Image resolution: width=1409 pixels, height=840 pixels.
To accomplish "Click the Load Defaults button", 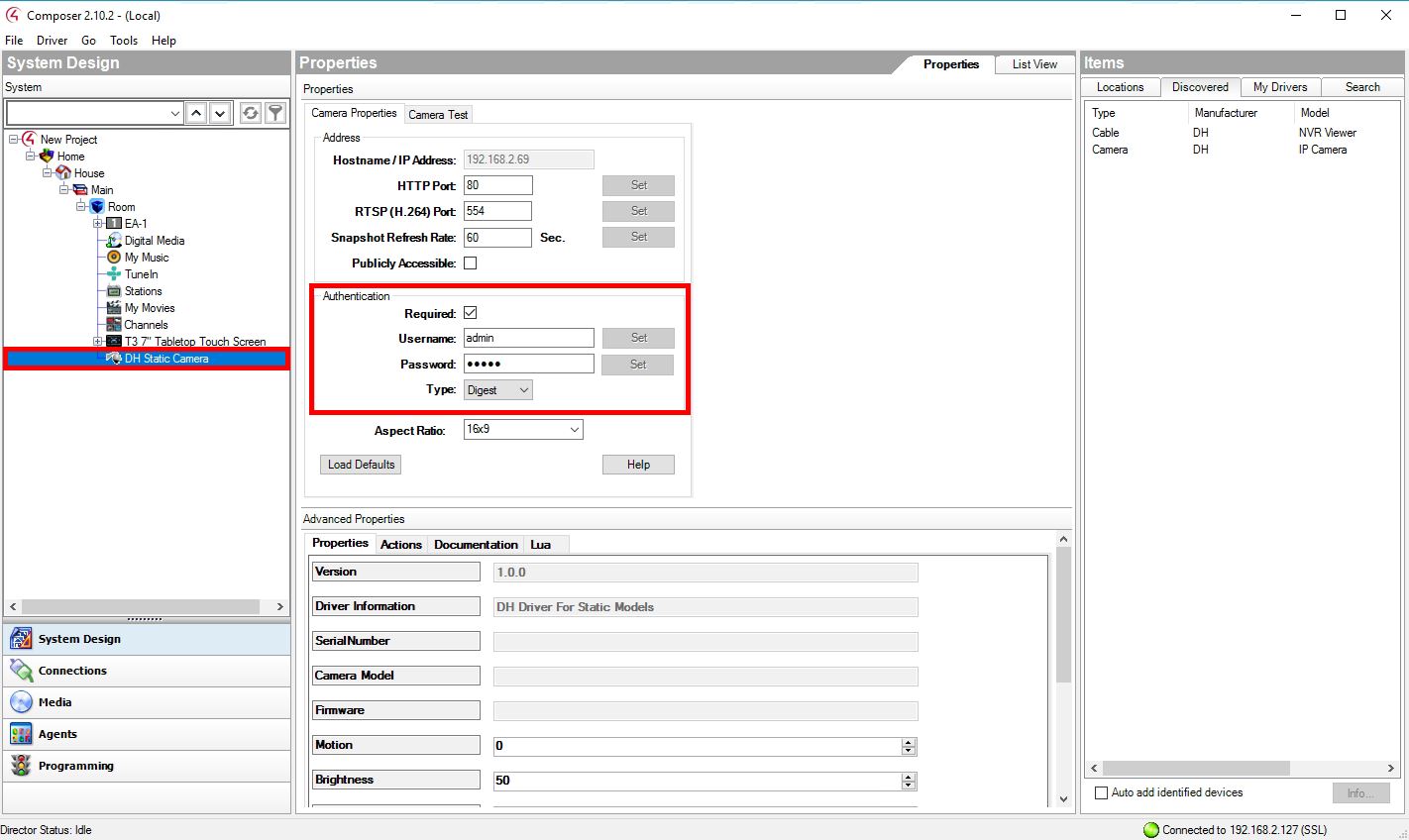I will (361, 465).
